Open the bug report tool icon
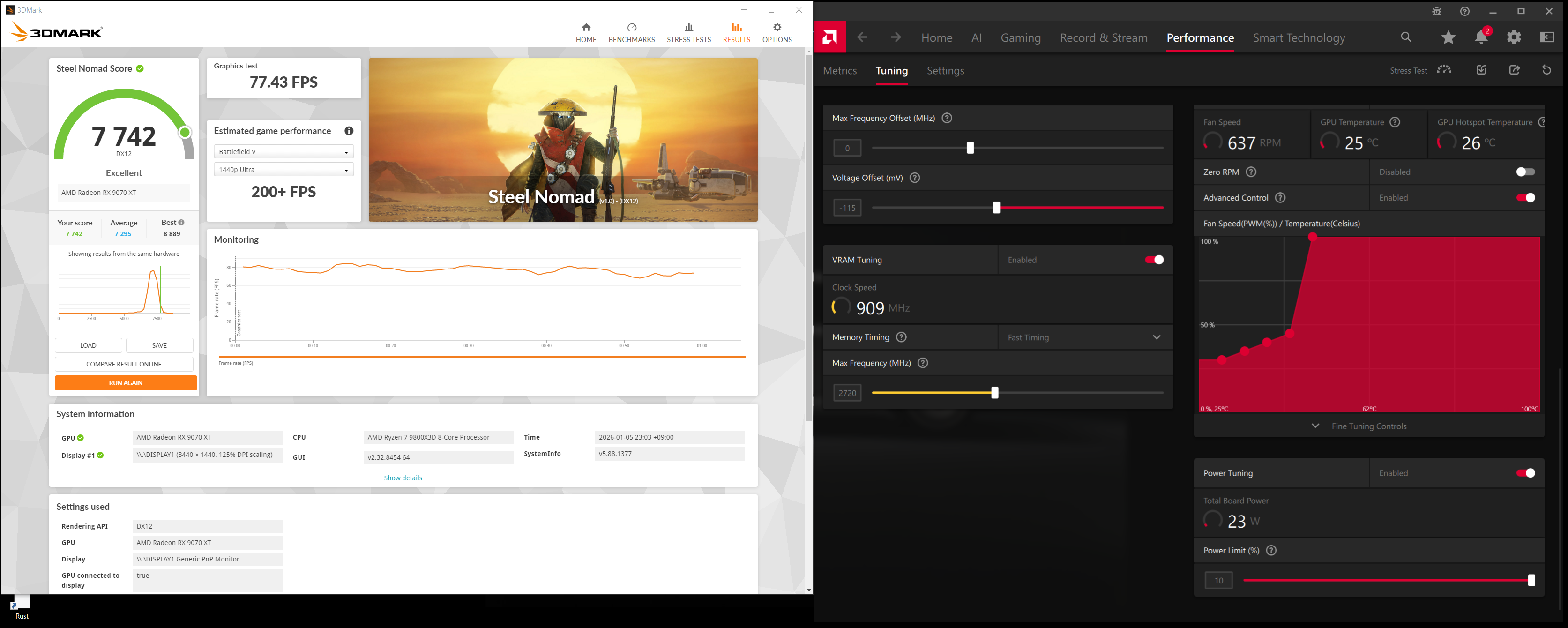The width and height of the screenshot is (1568, 628). click(x=1436, y=12)
